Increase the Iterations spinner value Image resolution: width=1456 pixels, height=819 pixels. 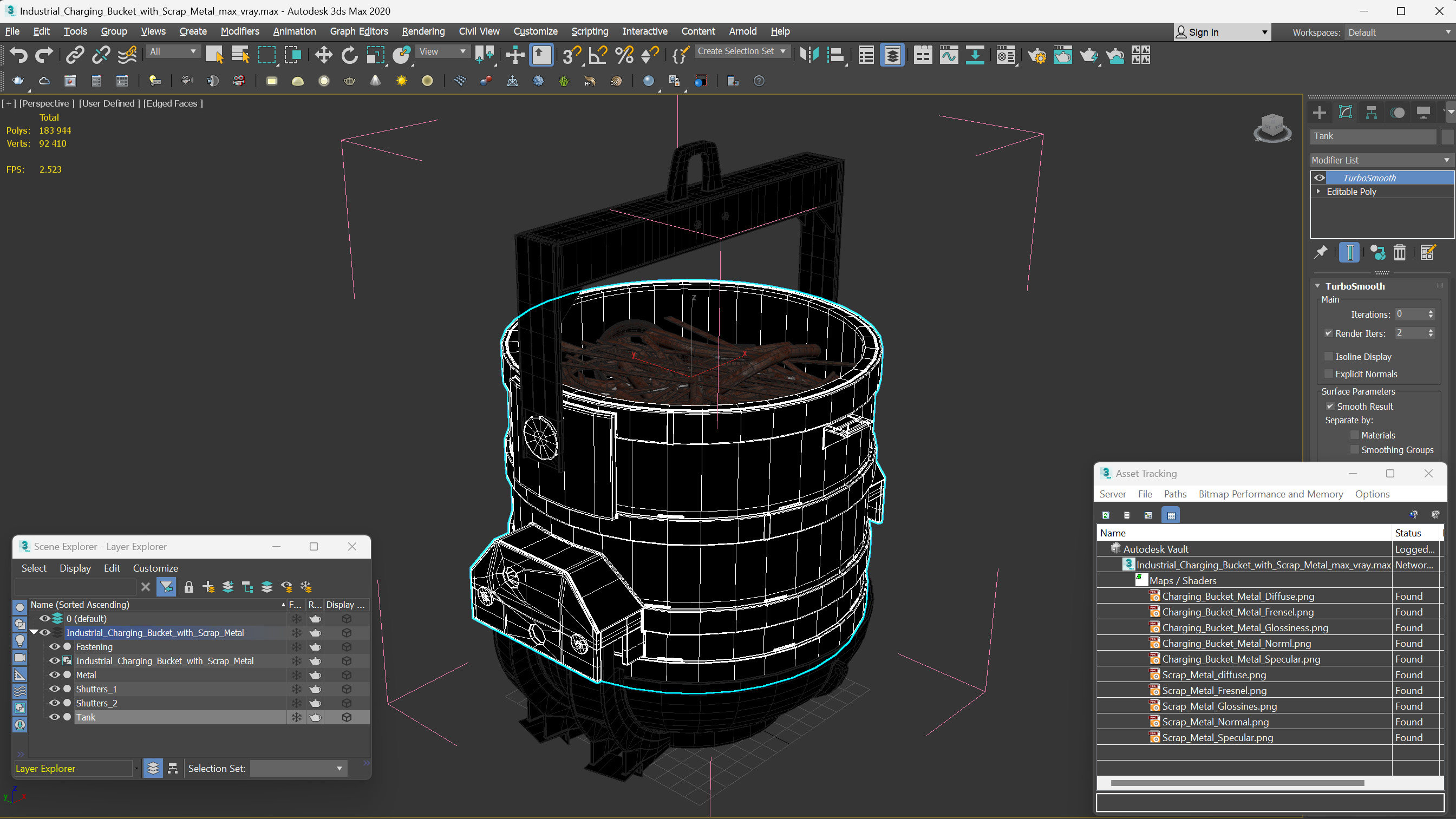[x=1431, y=311]
